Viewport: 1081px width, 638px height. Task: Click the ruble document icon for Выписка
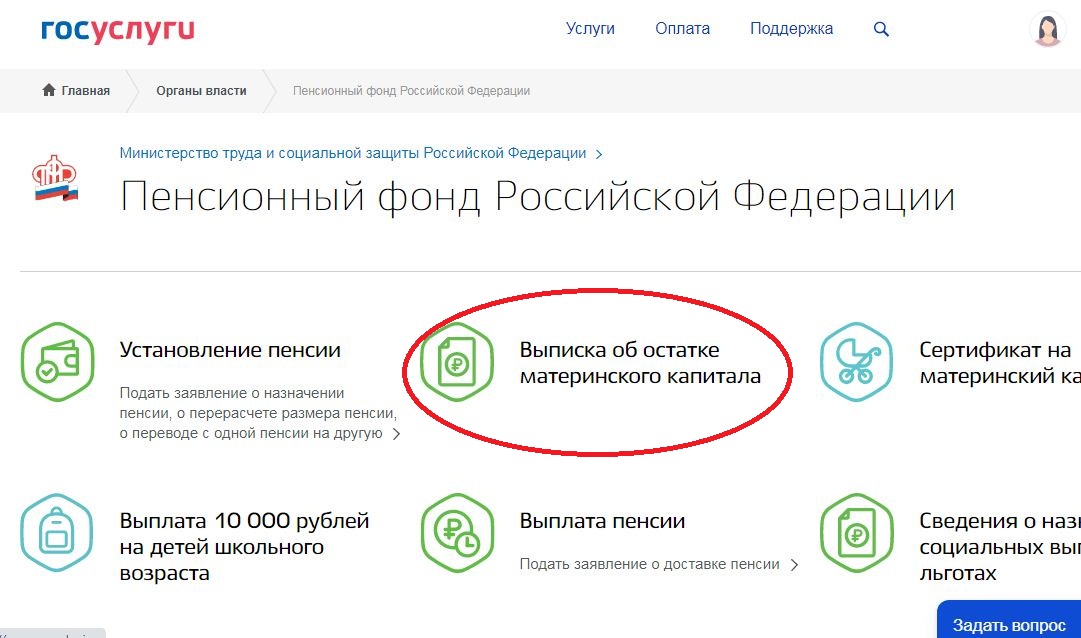457,362
